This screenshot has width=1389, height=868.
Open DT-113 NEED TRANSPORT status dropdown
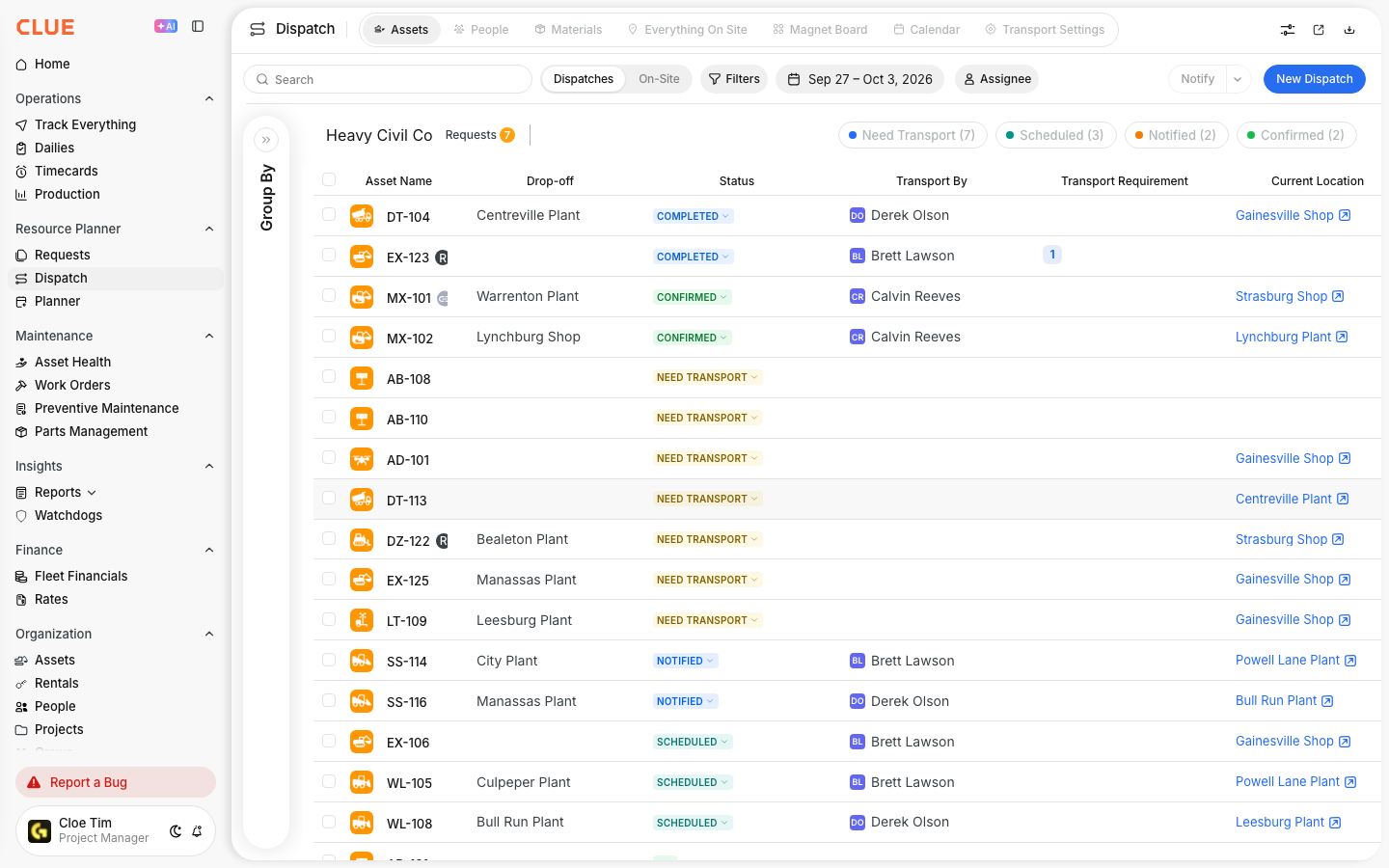pos(708,500)
